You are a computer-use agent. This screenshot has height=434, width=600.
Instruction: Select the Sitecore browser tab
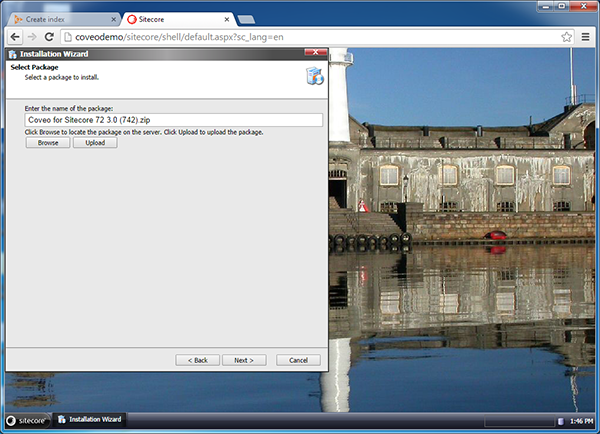pos(178,19)
